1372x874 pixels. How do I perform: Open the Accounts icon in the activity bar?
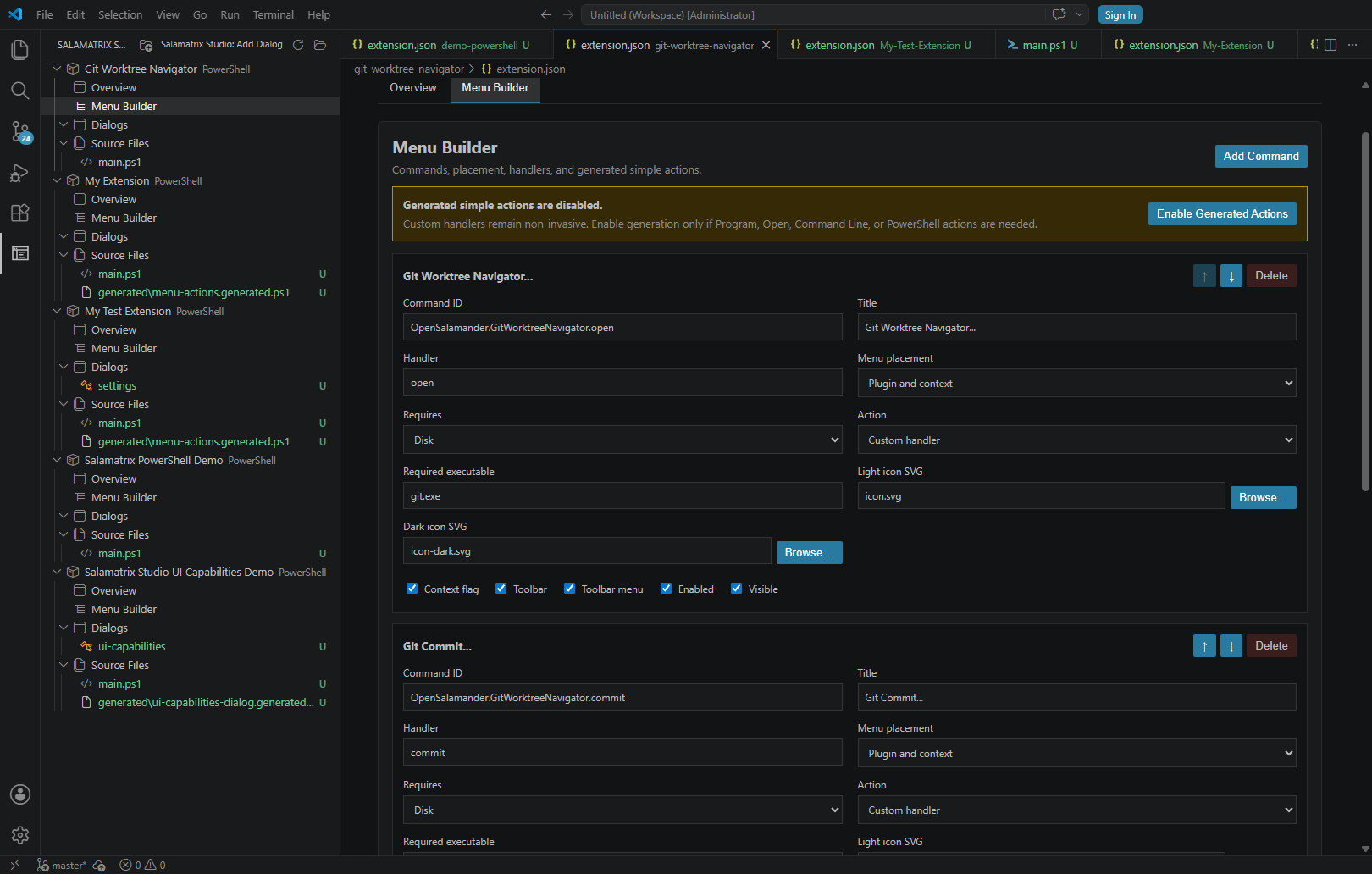pyautogui.click(x=20, y=794)
